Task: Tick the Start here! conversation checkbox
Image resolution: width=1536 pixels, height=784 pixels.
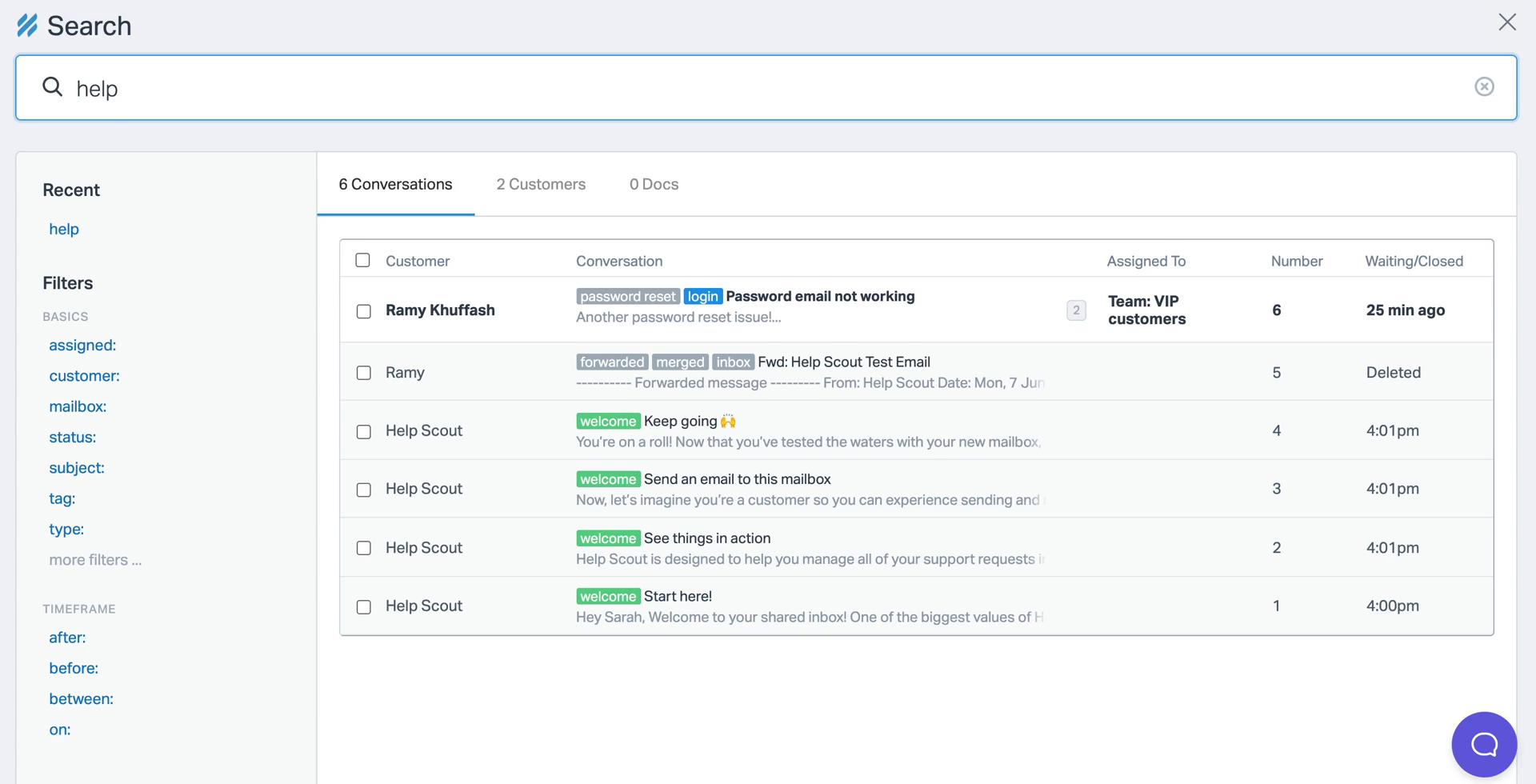Action: coord(363,607)
